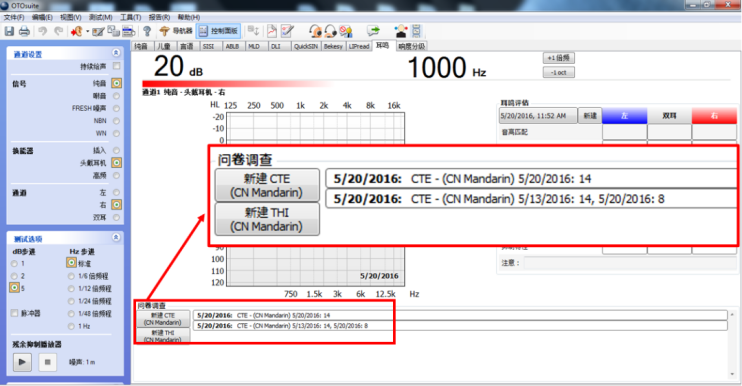Click the second headset icon
This screenshot has height=386, width=742.
(330, 31)
